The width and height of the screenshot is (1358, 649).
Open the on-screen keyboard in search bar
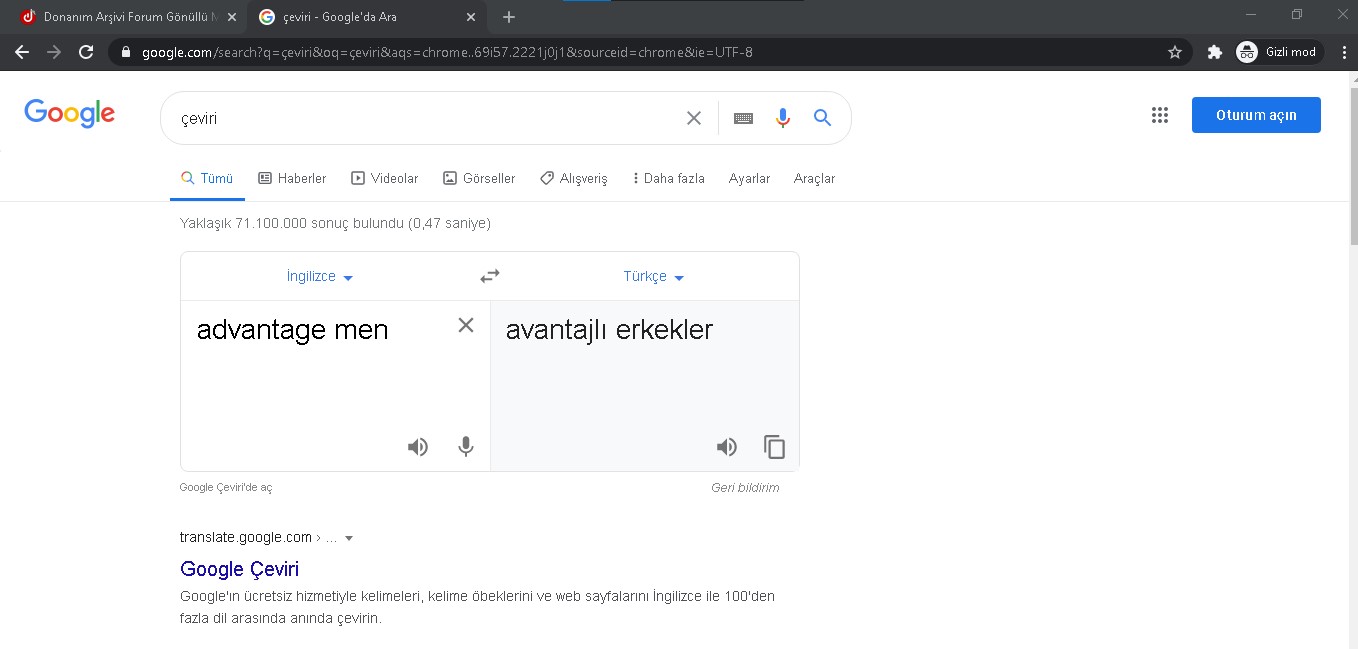point(743,118)
